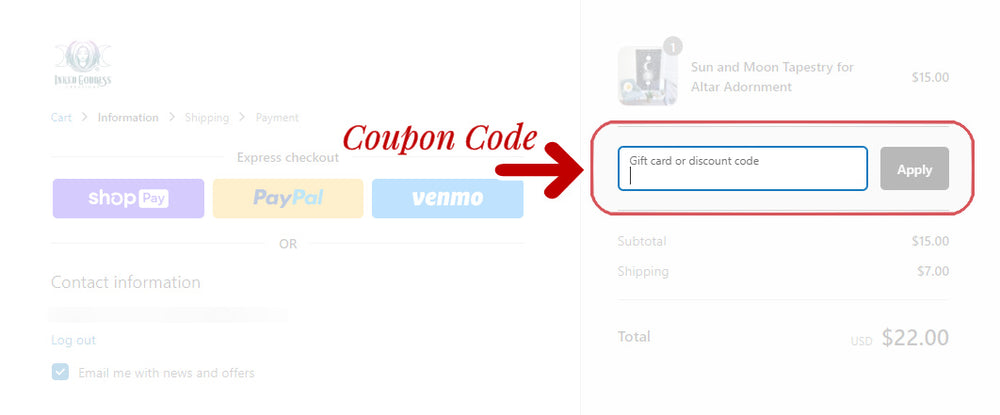Apply the discount code
1000x415 pixels.
coord(915,168)
